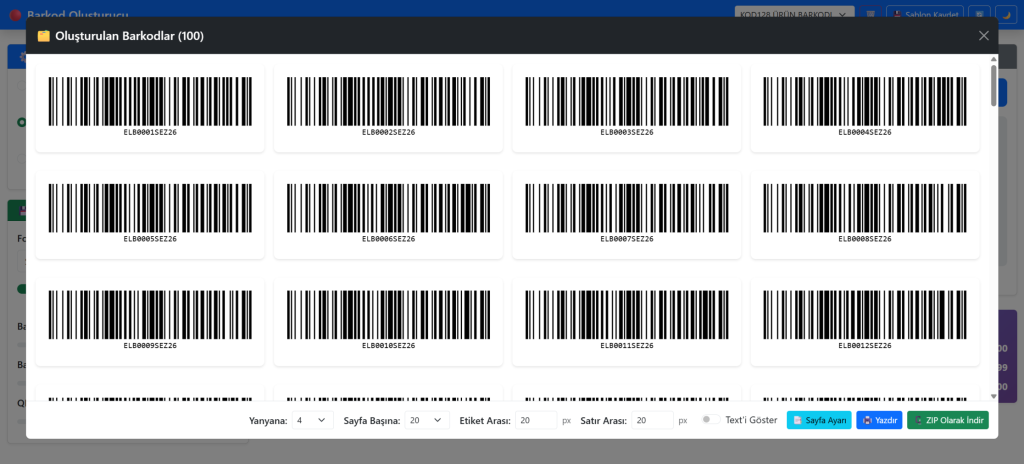
Task: Click the ELB0009SEZ26 text label
Action: pos(150,345)
